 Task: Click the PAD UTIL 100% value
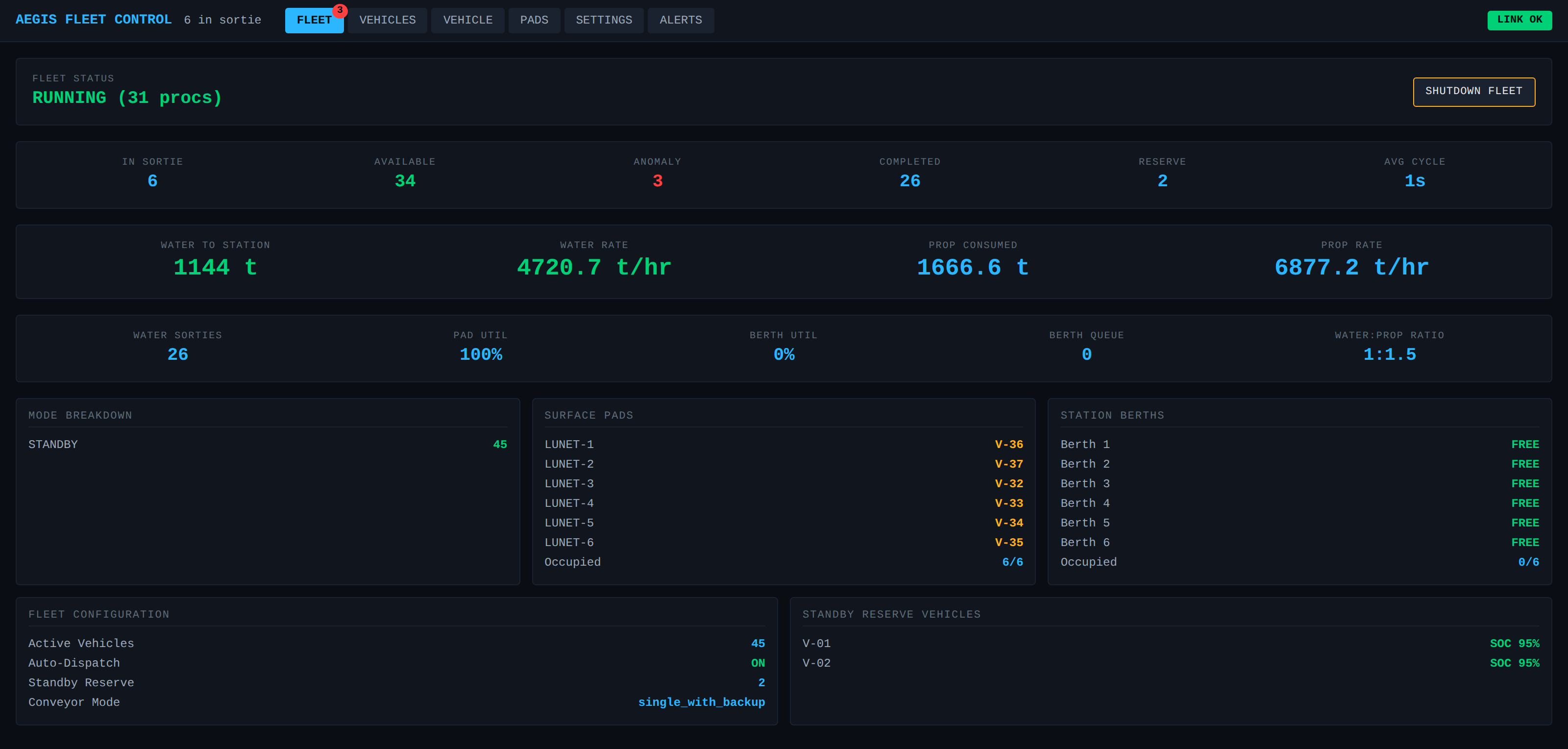[481, 354]
